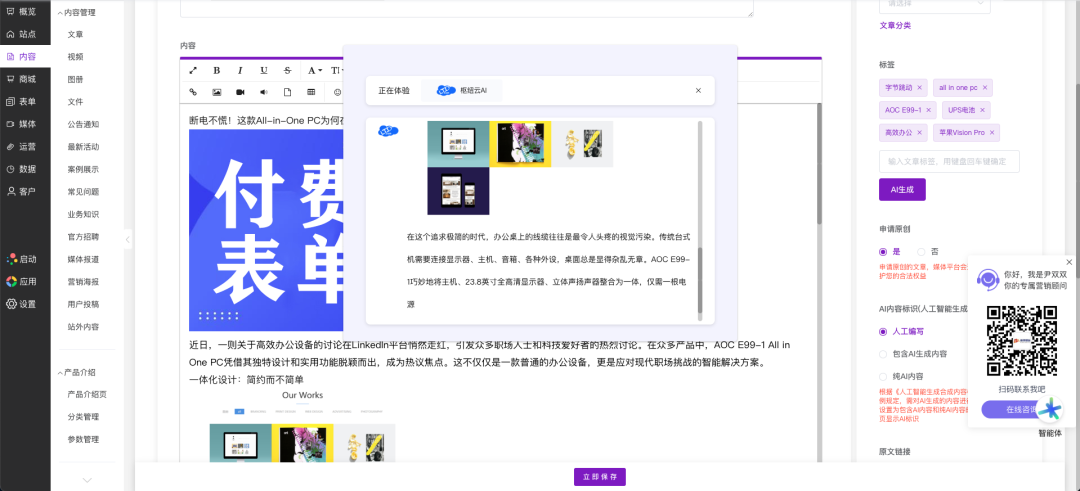The height and width of the screenshot is (491, 1080).
Task: Collapse the 产品介绍 sidebar section
Action: 59,372
